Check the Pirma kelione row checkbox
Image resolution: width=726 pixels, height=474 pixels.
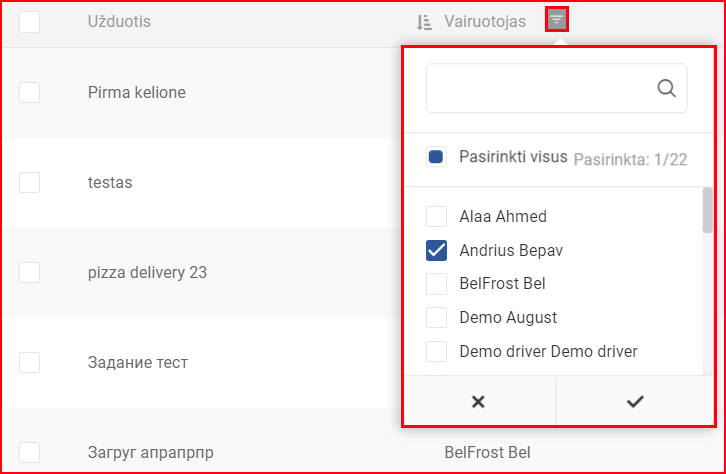(x=29, y=93)
